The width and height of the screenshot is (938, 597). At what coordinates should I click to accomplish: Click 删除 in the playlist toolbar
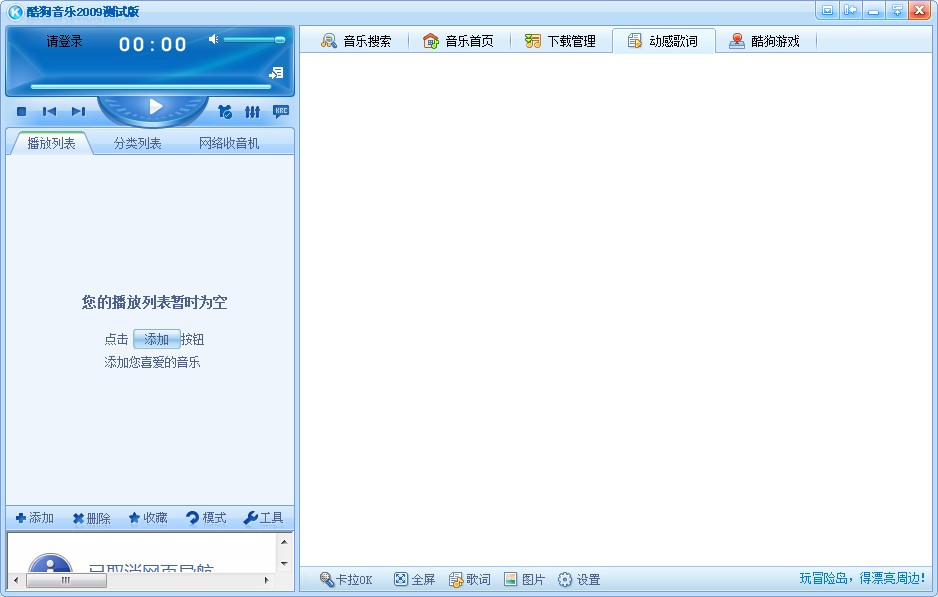pos(92,518)
